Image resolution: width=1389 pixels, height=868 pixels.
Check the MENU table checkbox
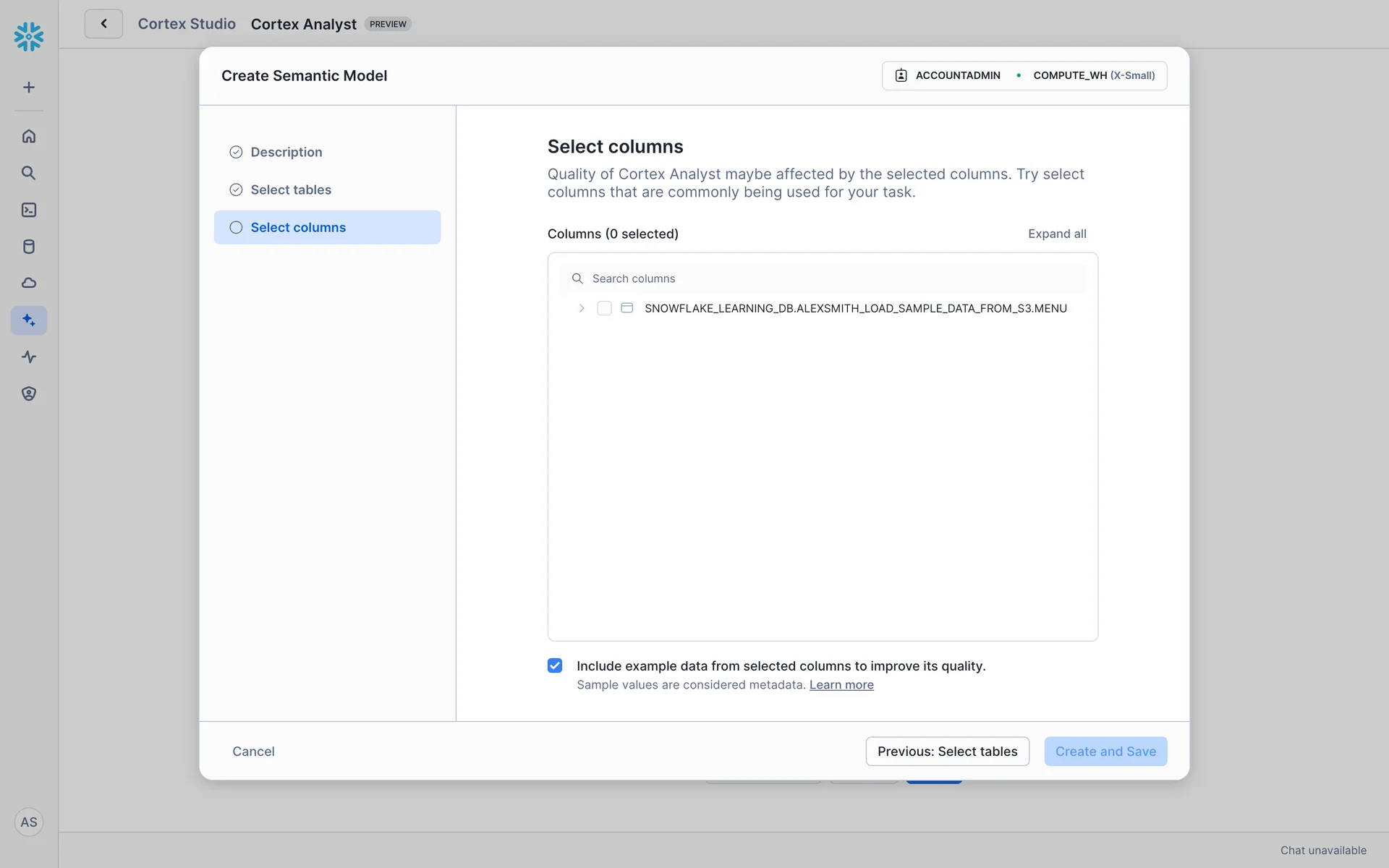point(604,308)
